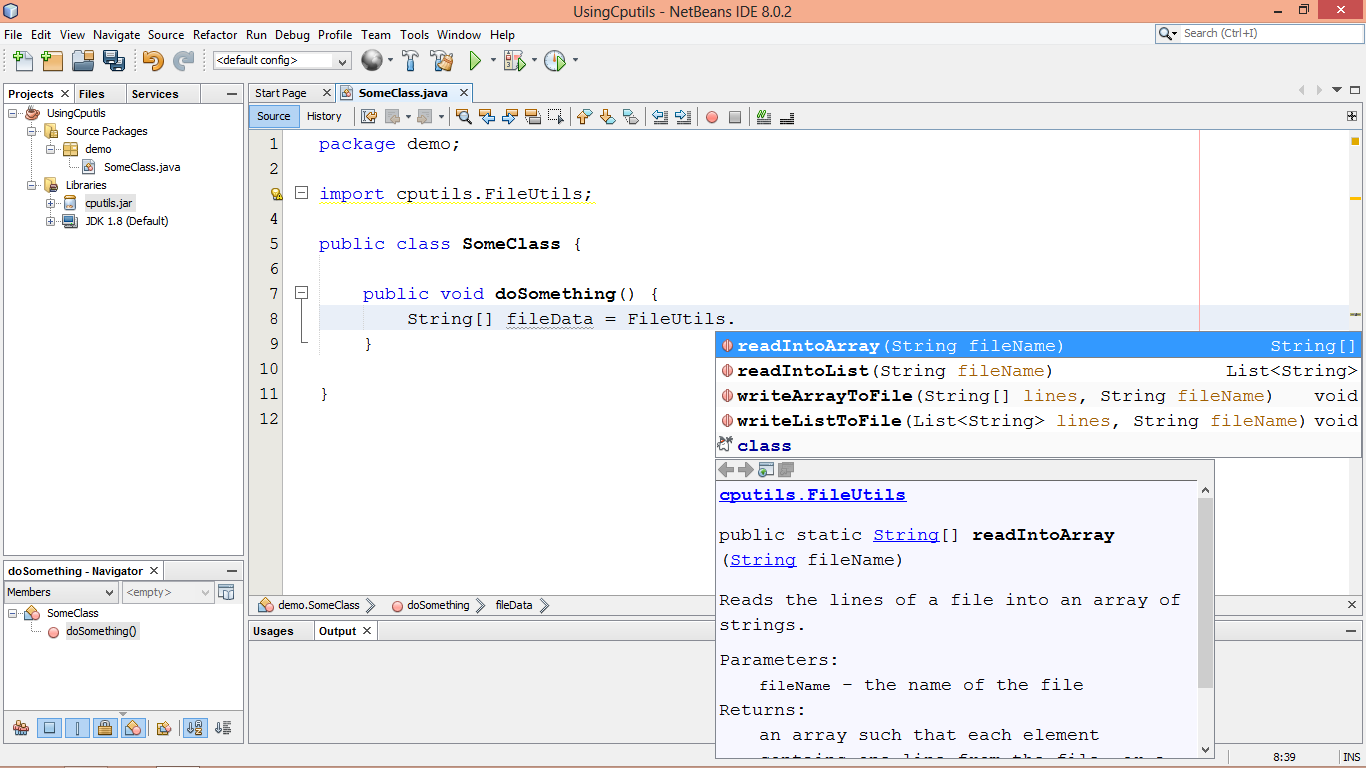Click the green Run Project icon
This screenshot has width=1366, height=768.
(x=476, y=61)
